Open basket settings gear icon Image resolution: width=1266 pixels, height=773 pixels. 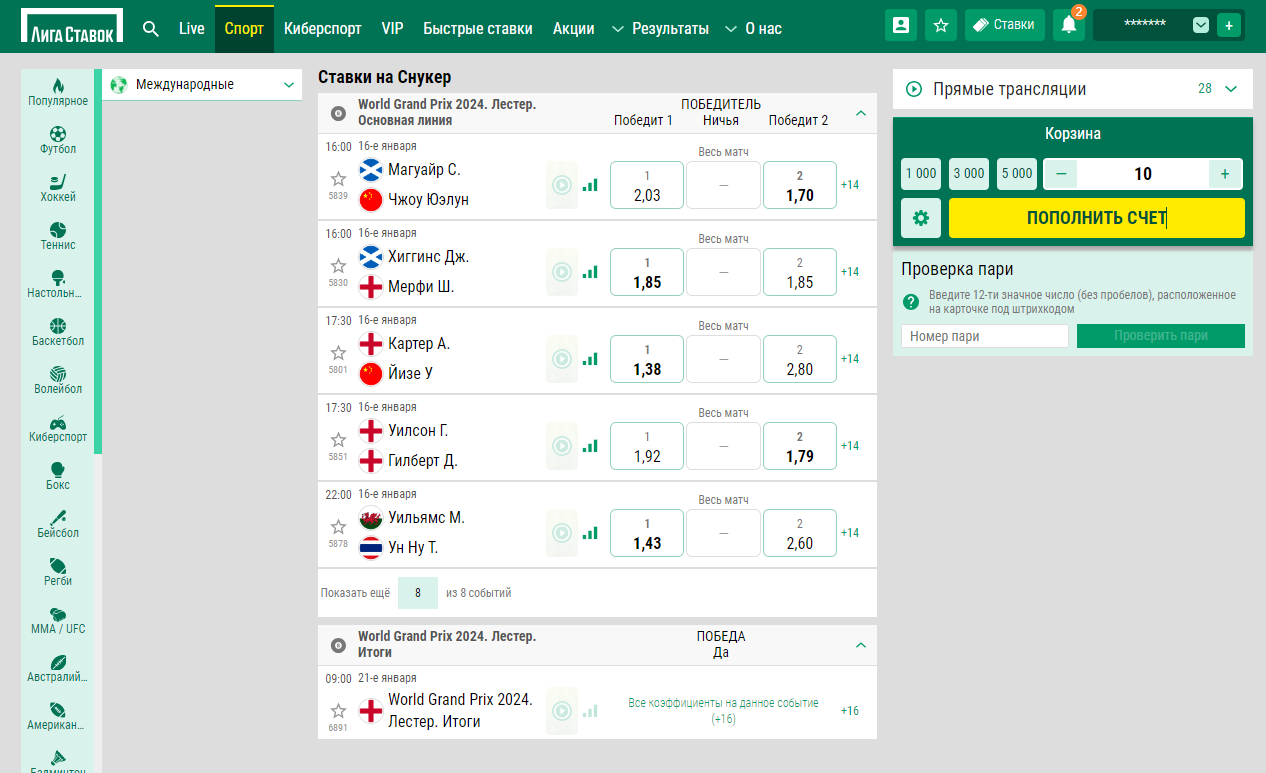pos(921,218)
